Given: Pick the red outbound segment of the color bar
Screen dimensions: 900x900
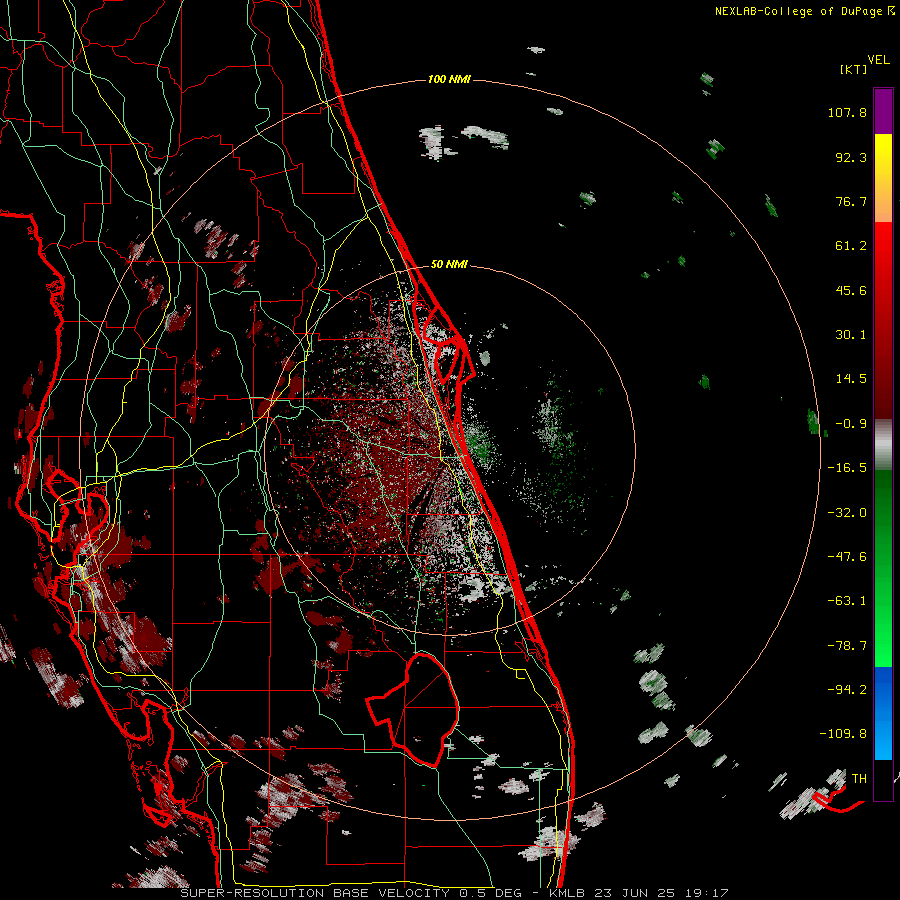Looking at the screenshot, I should 883,320.
